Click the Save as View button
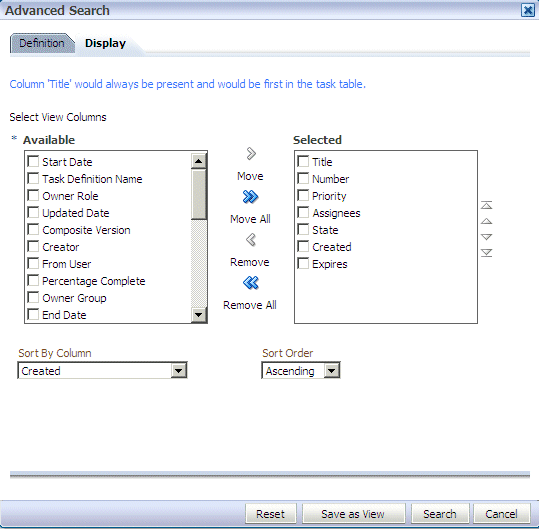Image resolution: width=539 pixels, height=529 pixels. 353,514
